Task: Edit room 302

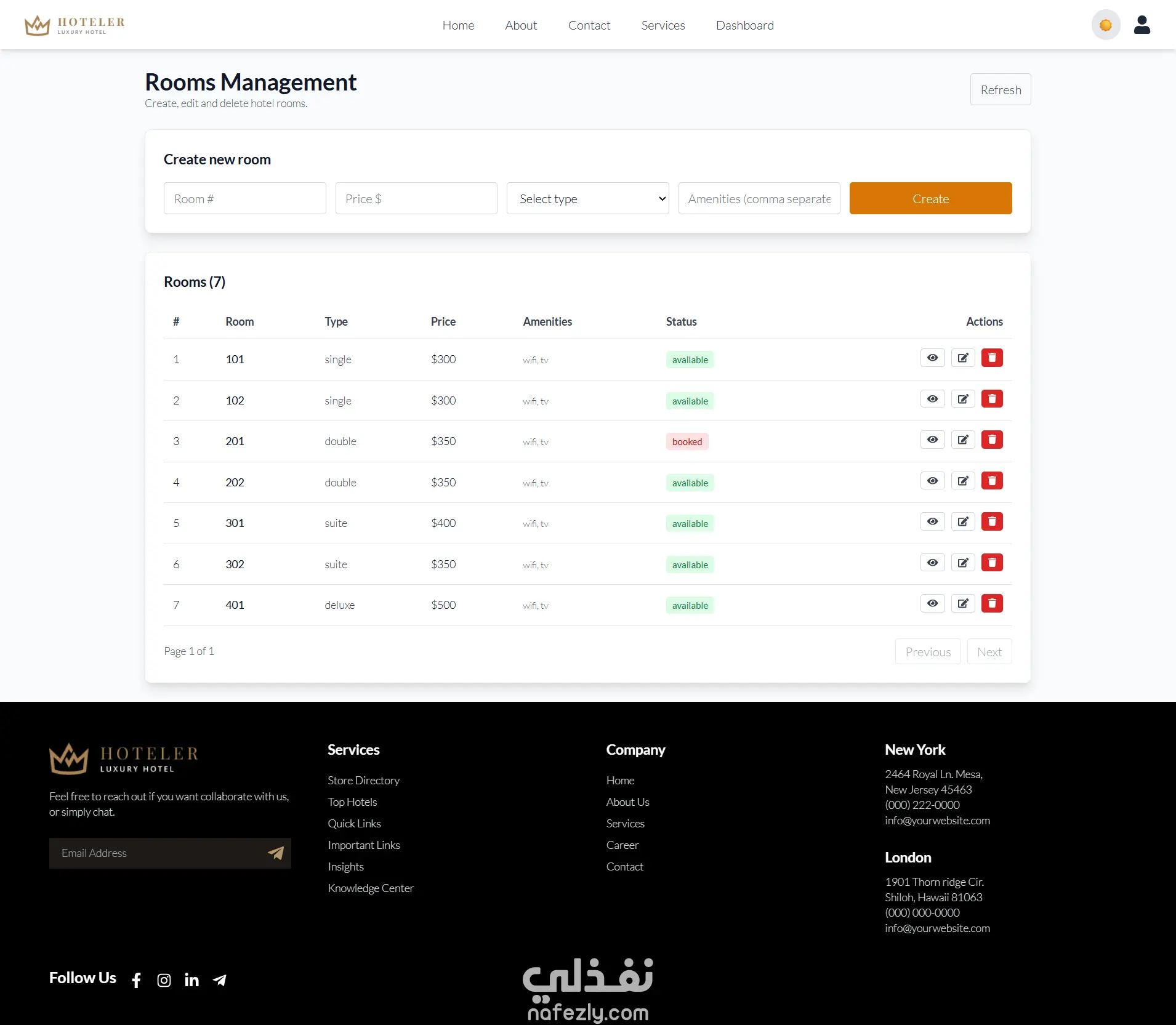Action: 963,563
